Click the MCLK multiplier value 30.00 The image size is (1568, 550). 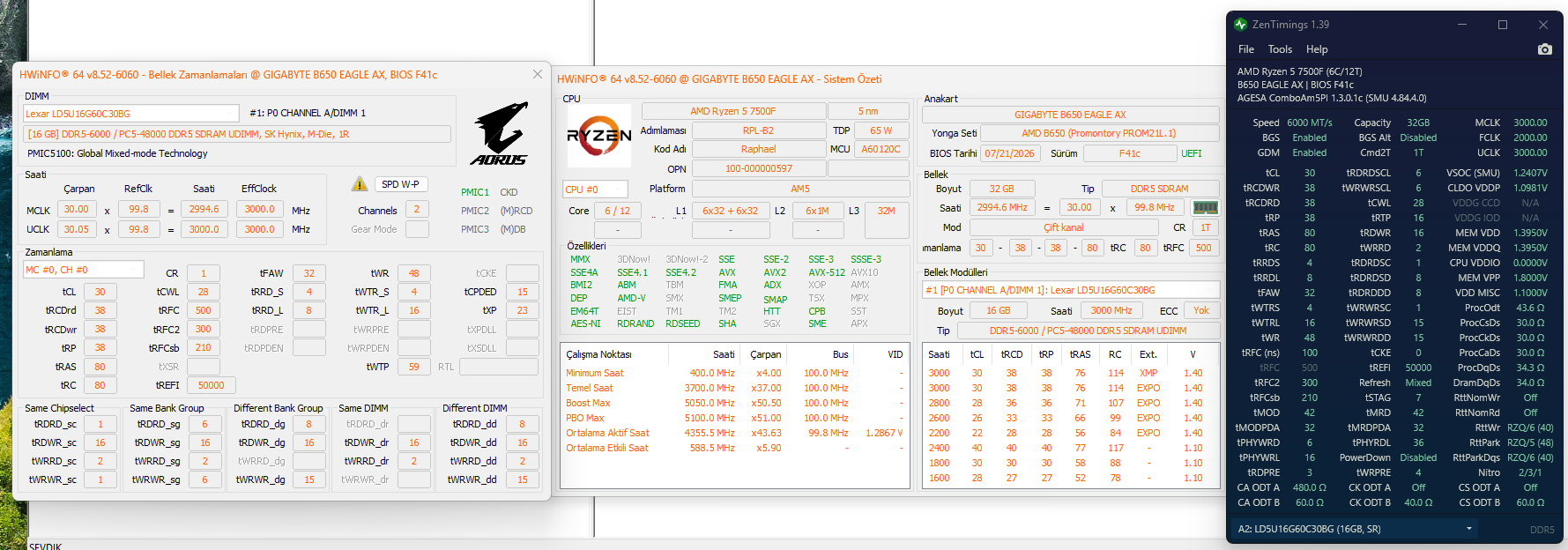(76, 210)
